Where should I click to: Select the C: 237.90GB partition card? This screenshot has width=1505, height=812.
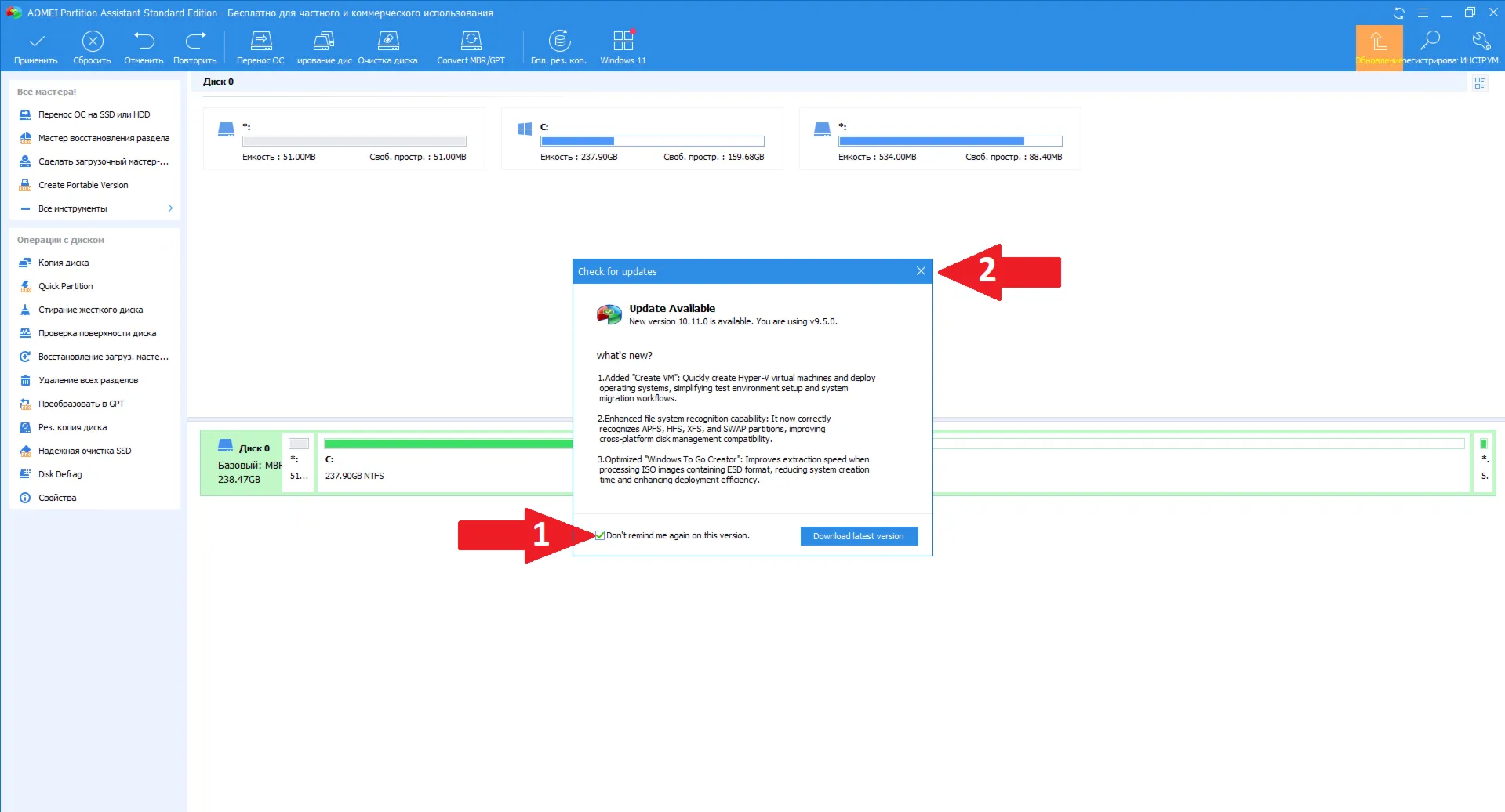(642, 139)
